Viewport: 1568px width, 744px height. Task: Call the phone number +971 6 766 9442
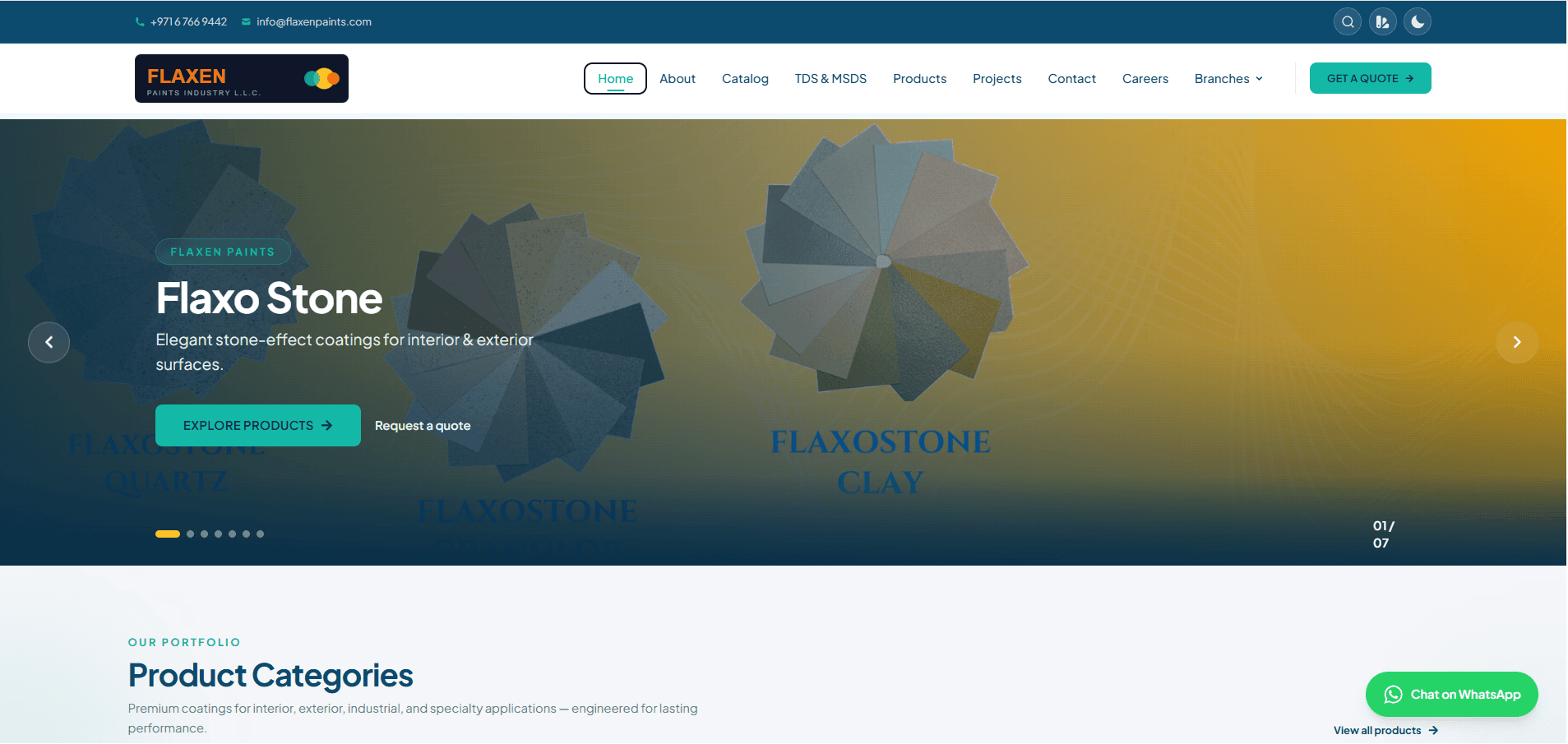coord(188,22)
